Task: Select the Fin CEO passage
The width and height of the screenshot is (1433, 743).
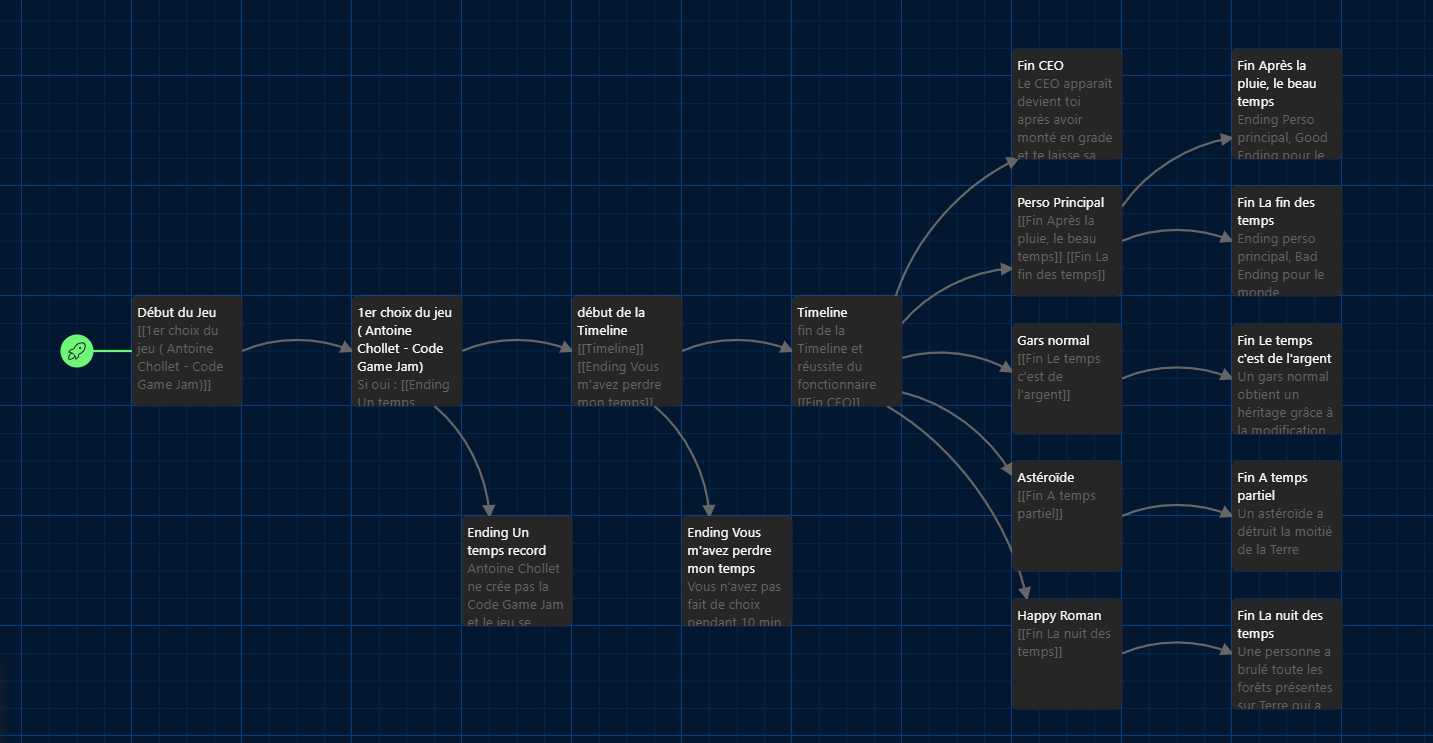Action: tap(1066, 104)
